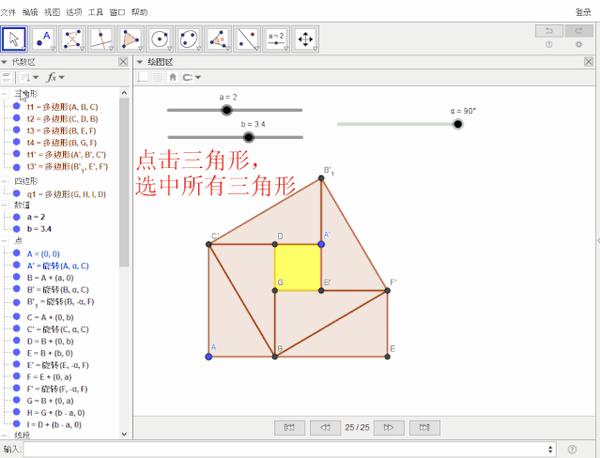Select the Slider a=2 tool
Image resolution: width=600 pixels, height=458 pixels.
point(276,39)
